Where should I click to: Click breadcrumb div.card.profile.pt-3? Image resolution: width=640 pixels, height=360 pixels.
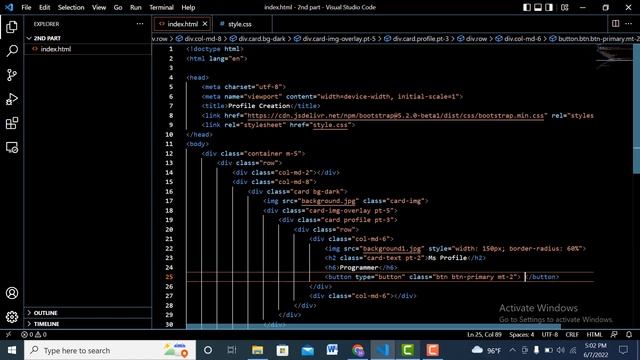click(420, 39)
